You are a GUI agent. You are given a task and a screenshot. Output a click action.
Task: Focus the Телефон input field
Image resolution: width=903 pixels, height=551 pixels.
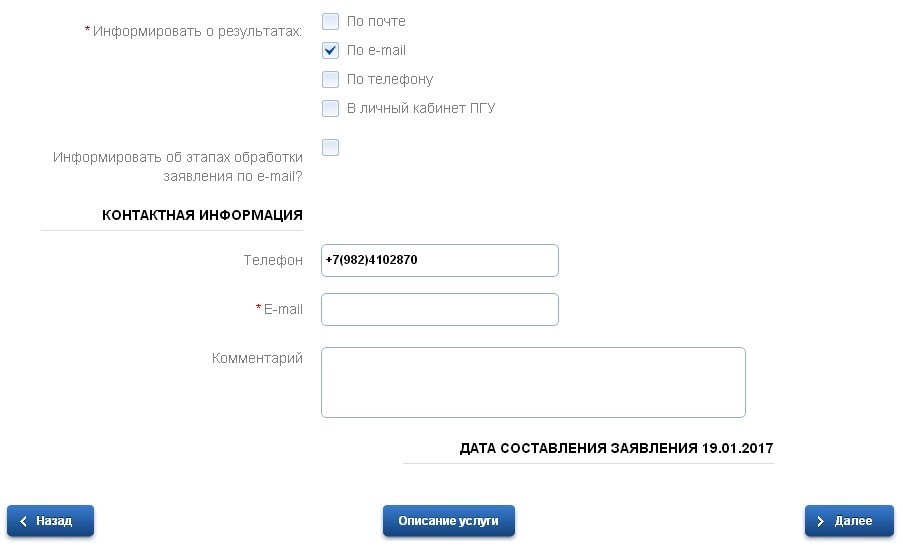439,260
